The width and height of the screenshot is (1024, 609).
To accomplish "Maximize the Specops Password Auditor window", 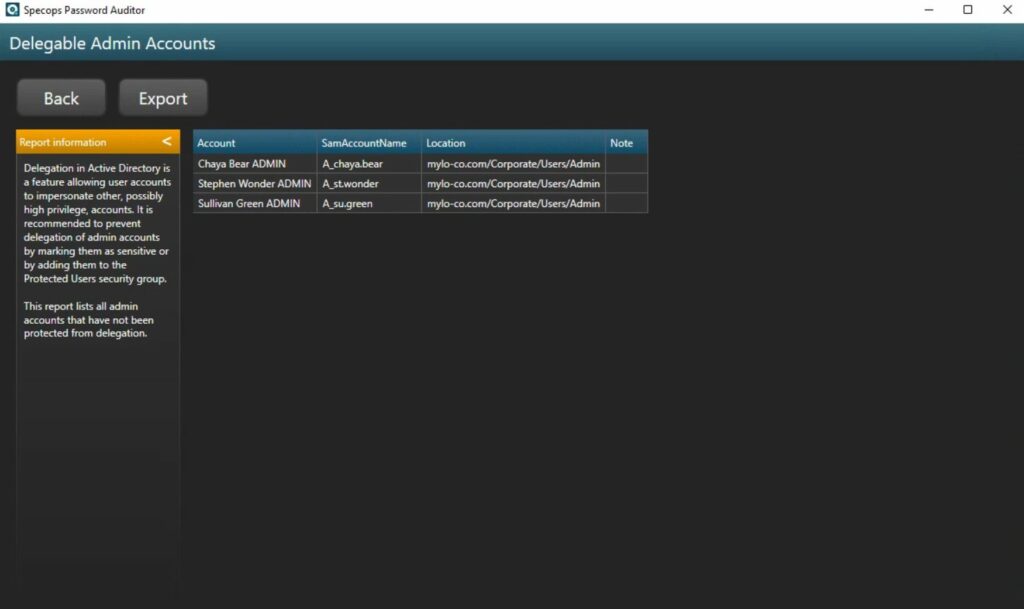I will click(x=968, y=10).
